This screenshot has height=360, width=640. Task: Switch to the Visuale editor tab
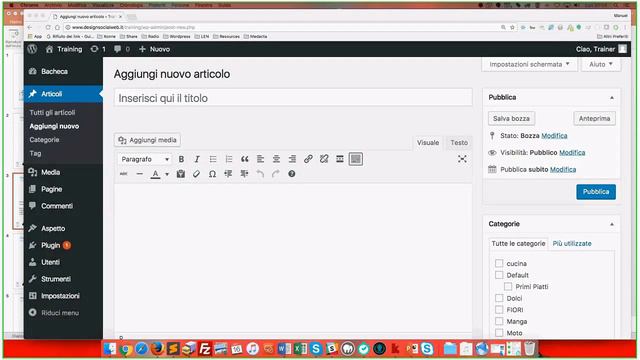[x=428, y=142]
